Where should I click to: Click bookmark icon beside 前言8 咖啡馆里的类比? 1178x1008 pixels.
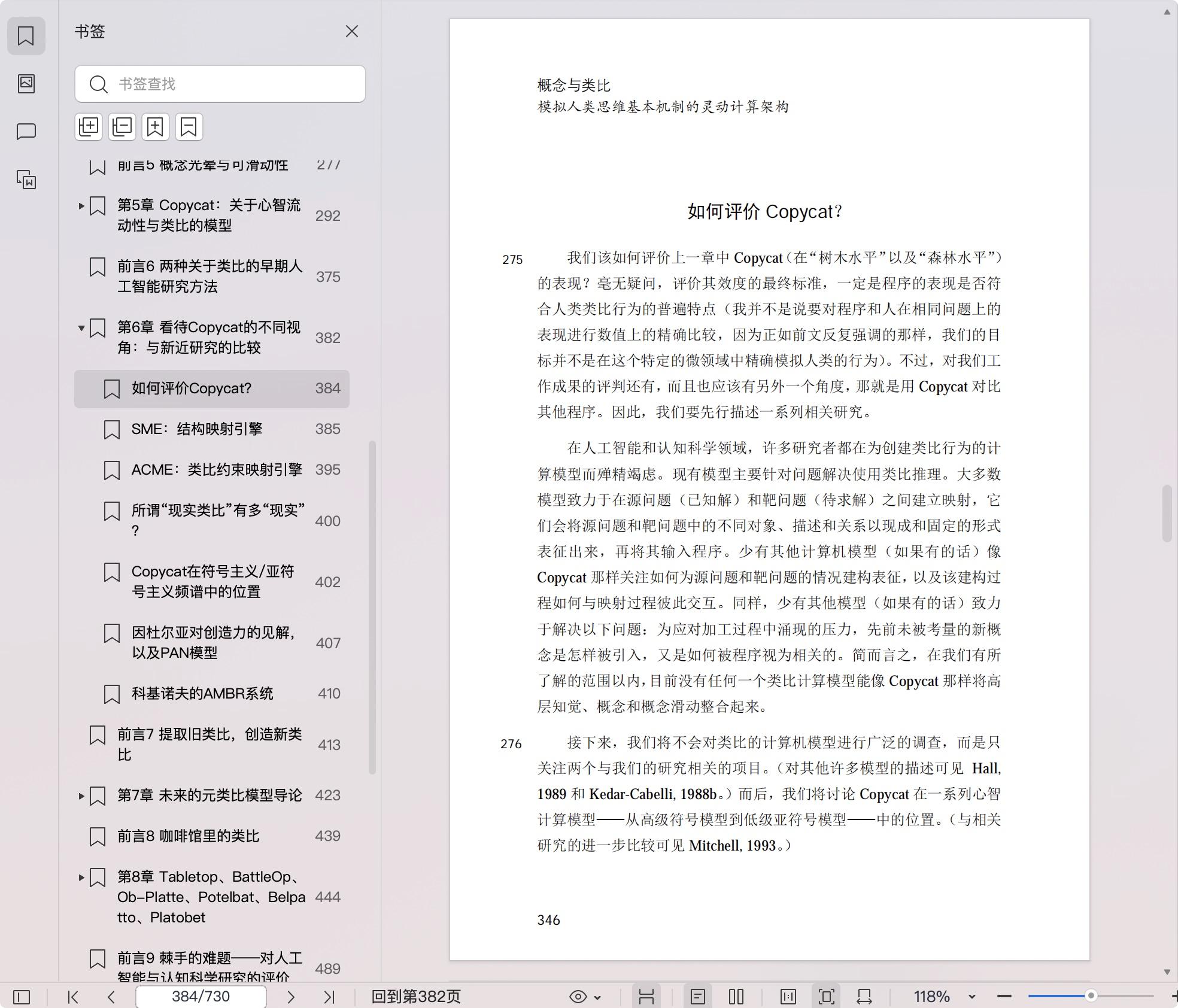[x=98, y=836]
